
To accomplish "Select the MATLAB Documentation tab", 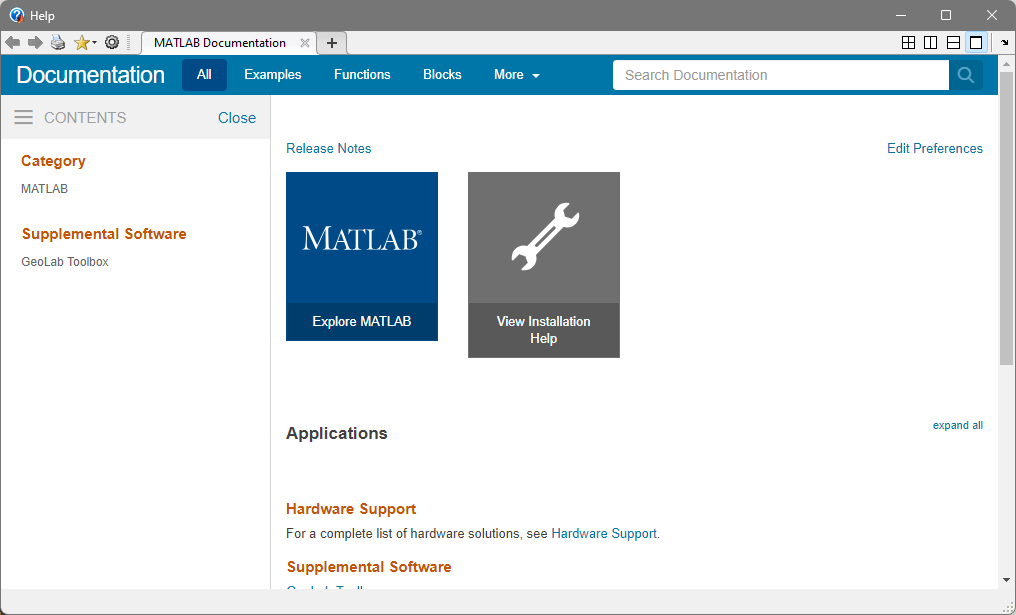I will pos(220,43).
